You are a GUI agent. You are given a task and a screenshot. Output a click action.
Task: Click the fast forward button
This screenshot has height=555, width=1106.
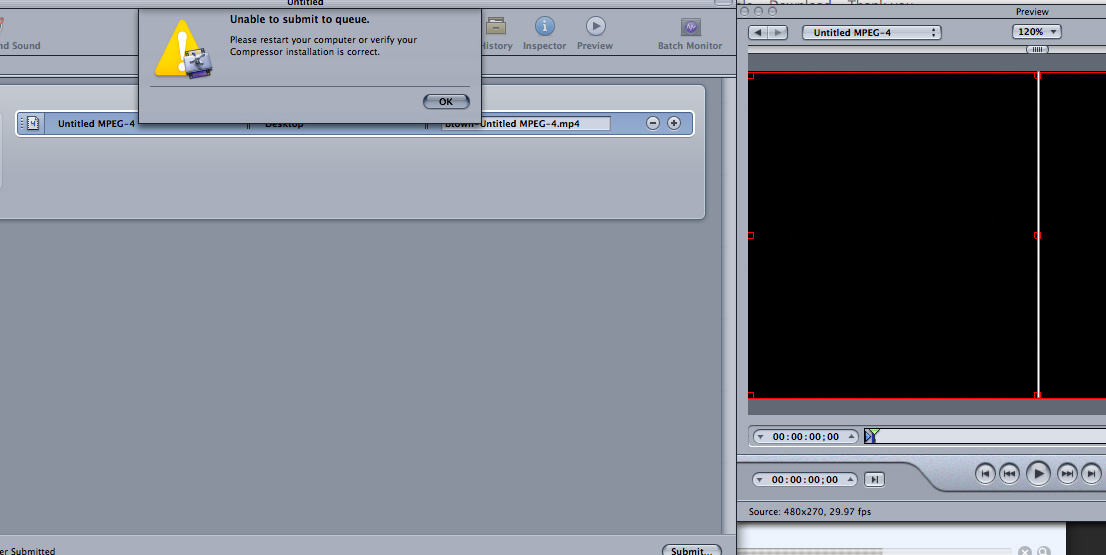click(1067, 474)
